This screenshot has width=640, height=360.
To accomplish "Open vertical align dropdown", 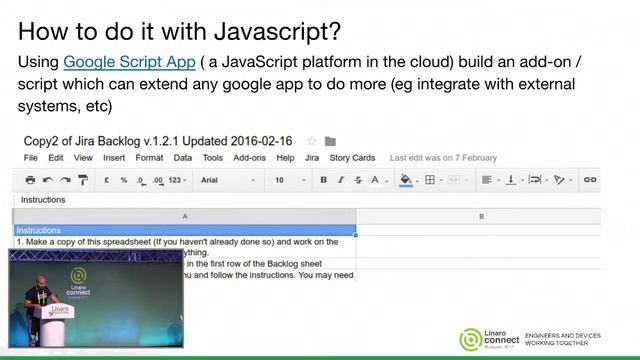I will click(515, 180).
